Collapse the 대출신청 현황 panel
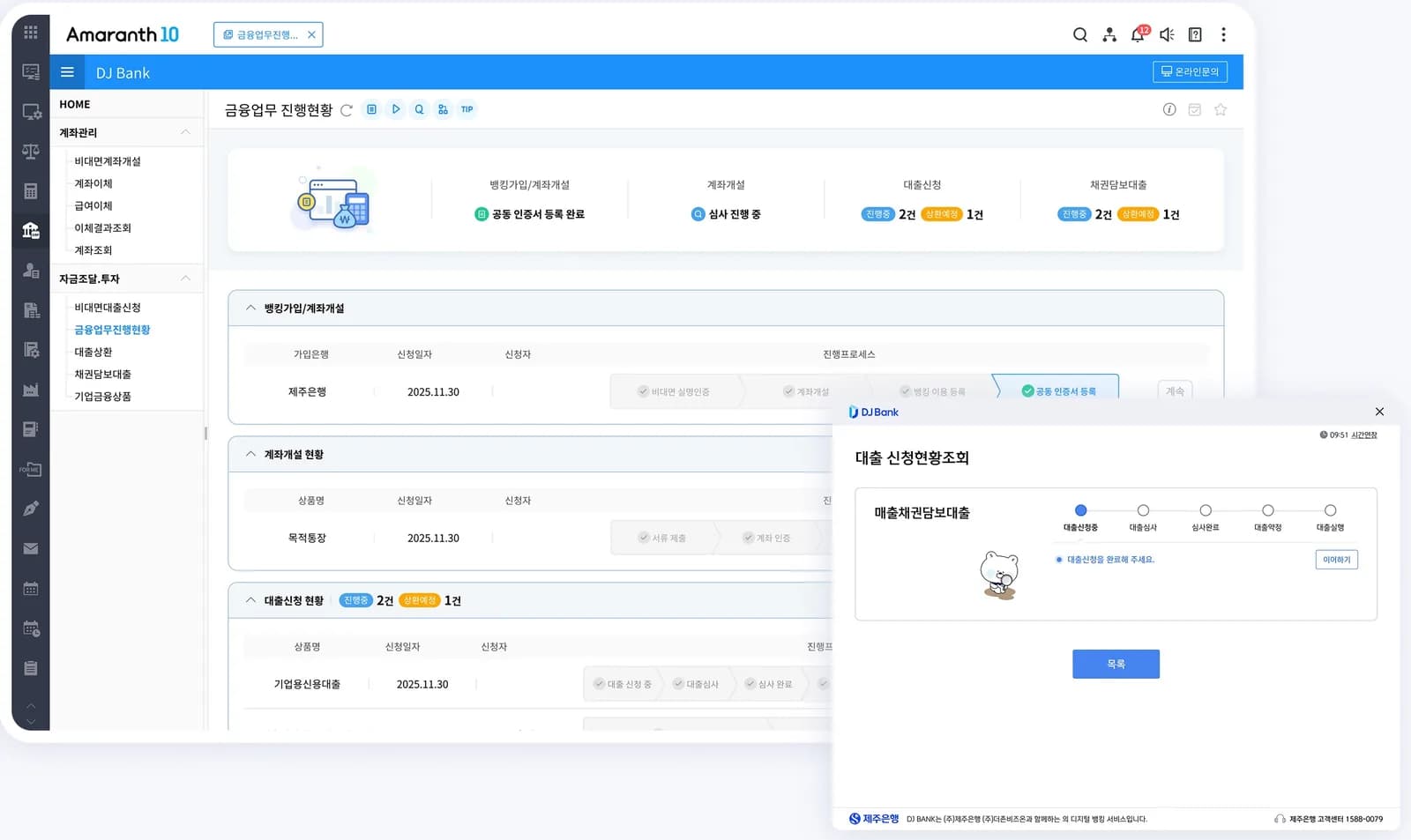The height and width of the screenshot is (840, 1411). click(x=250, y=600)
